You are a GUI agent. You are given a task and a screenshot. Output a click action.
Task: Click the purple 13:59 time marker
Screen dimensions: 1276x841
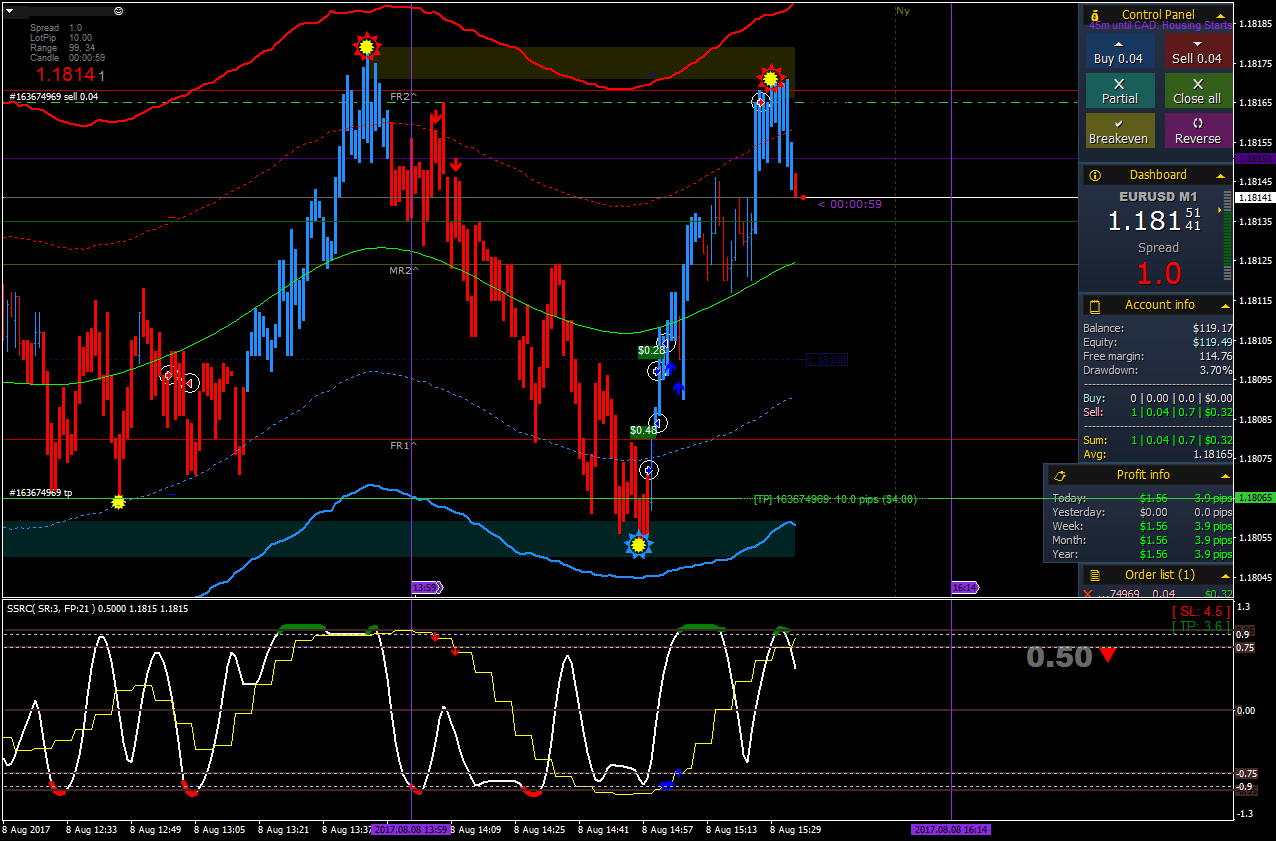[x=426, y=588]
